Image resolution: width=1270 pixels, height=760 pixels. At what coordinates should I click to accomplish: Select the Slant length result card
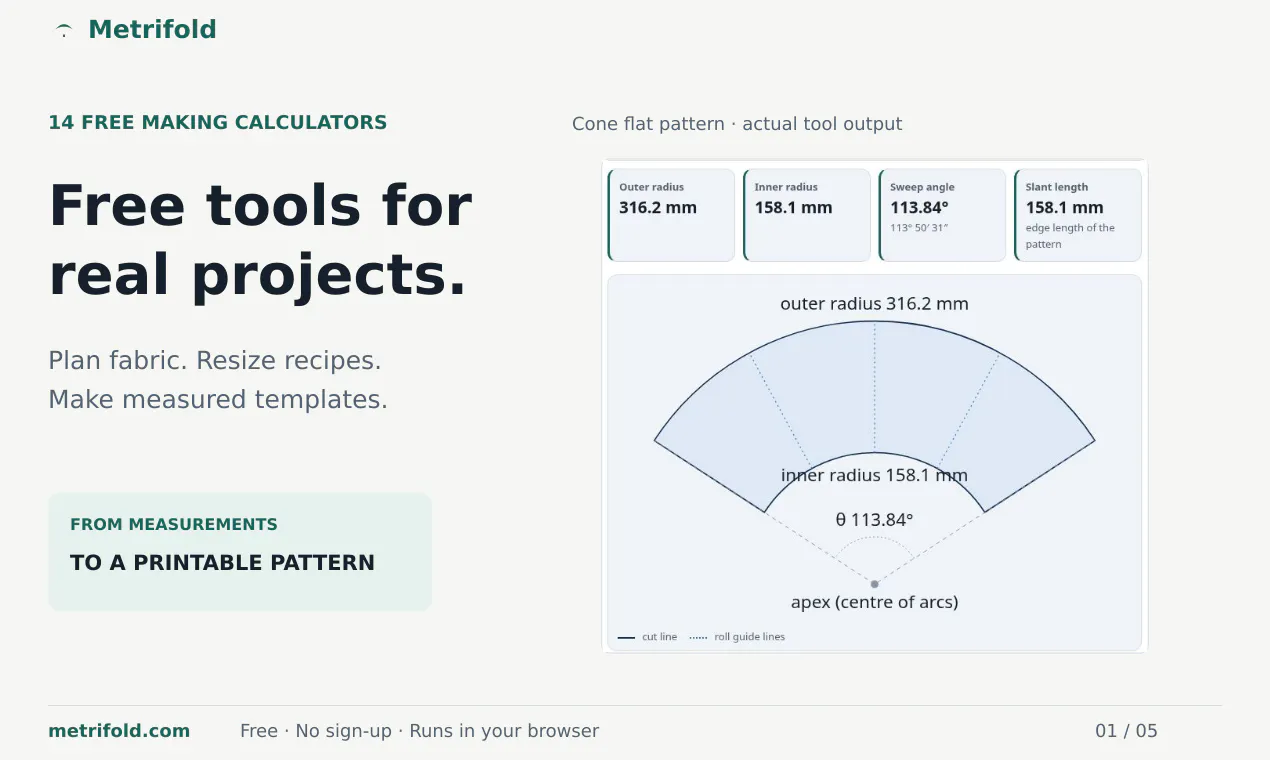[1078, 215]
